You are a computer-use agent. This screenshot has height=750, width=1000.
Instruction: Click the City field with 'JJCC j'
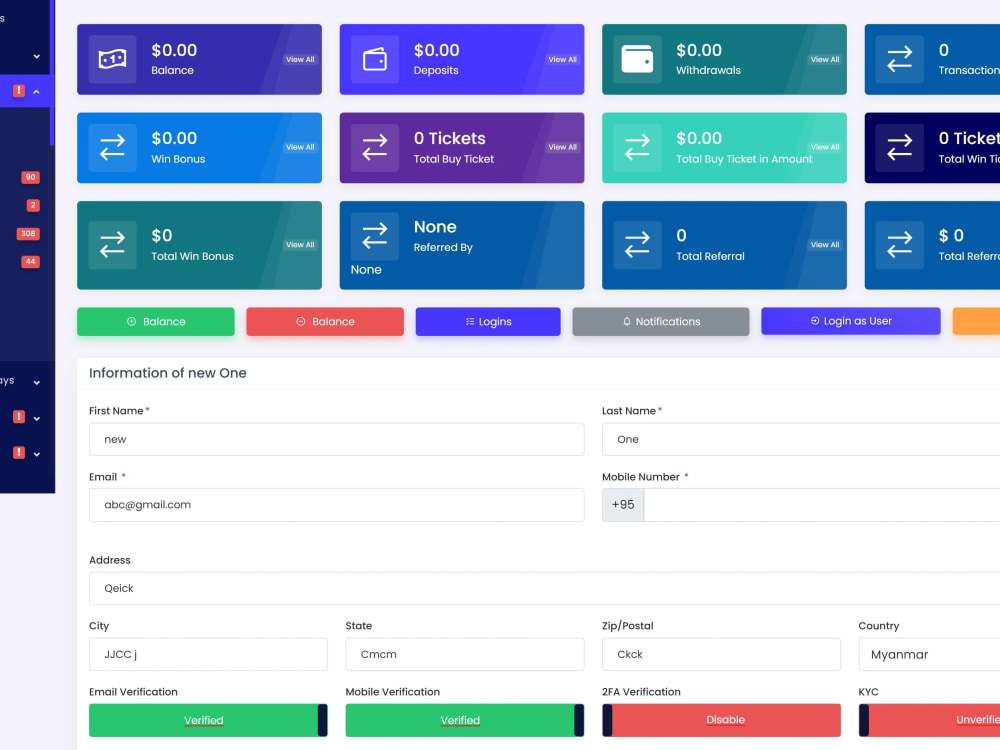pos(208,654)
